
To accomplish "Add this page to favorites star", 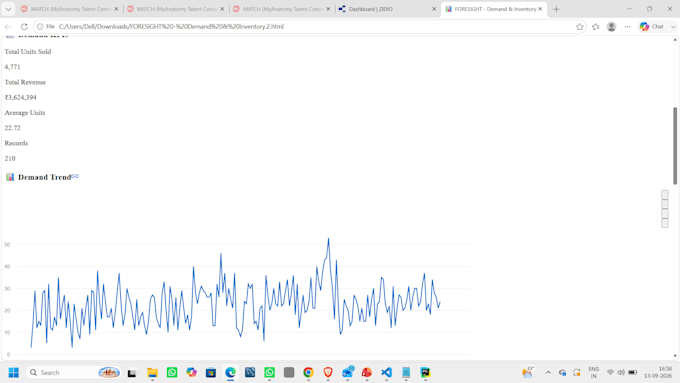I will click(x=579, y=26).
